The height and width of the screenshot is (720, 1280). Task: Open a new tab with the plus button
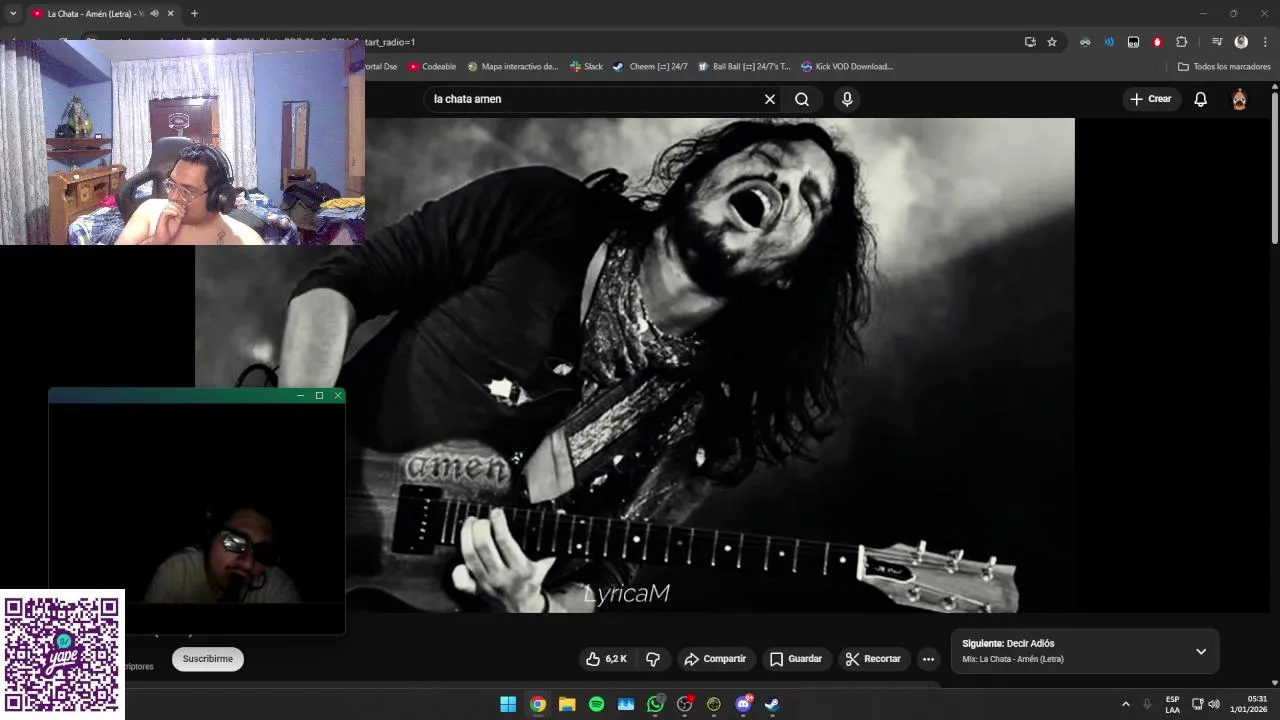click(194, 14)
